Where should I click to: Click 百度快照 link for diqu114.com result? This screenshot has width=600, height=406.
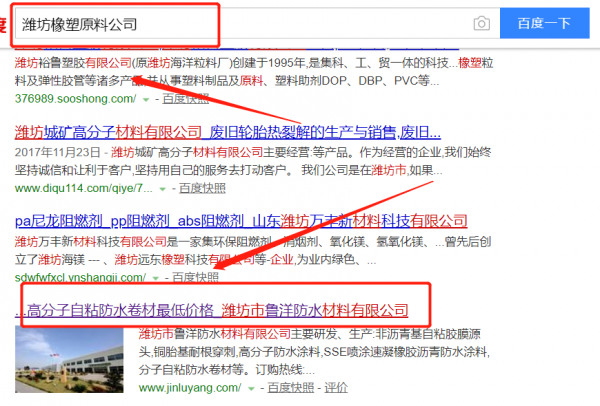tap(200, 188)
